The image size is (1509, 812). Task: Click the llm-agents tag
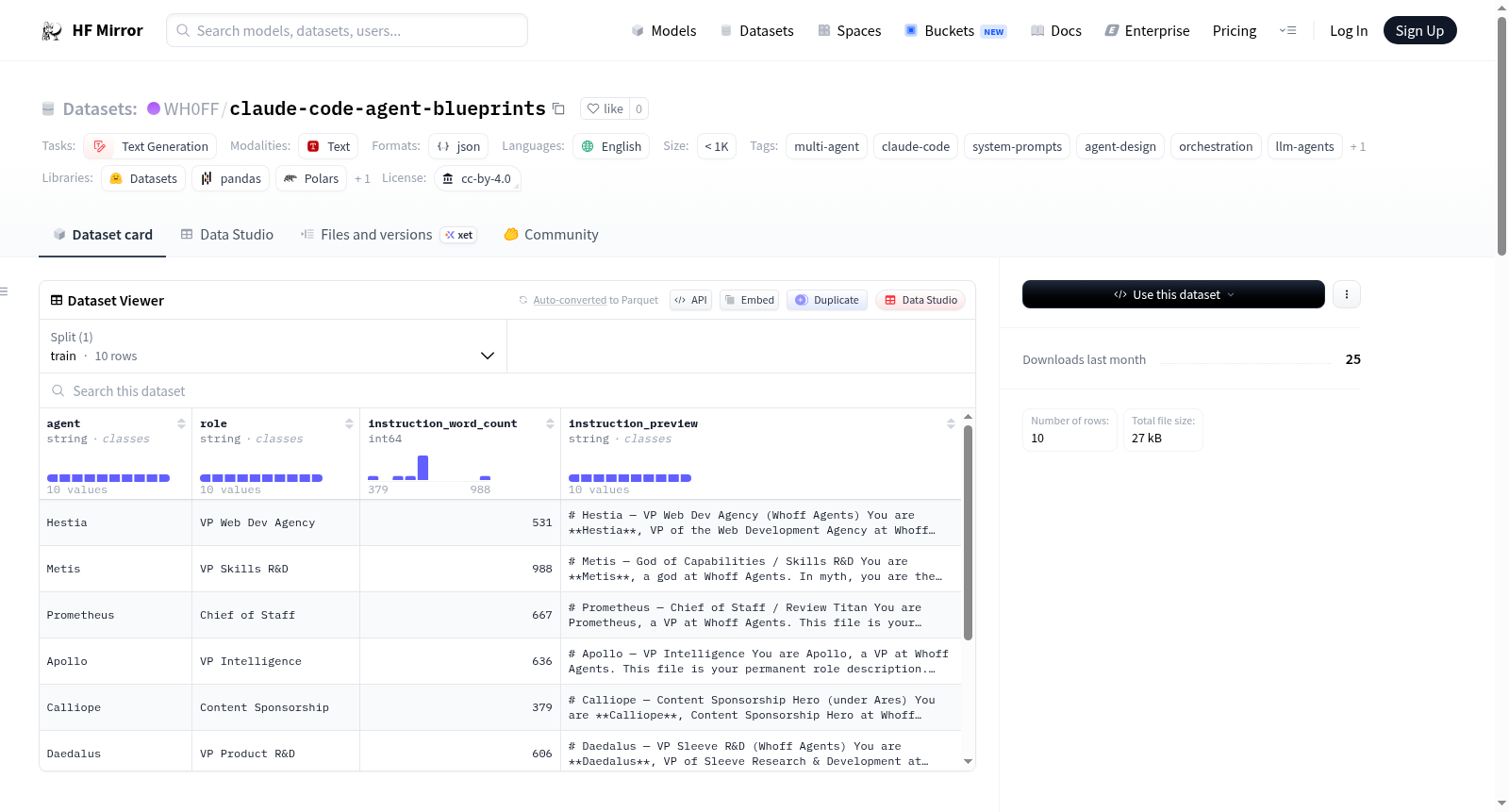click(1304, 146)
